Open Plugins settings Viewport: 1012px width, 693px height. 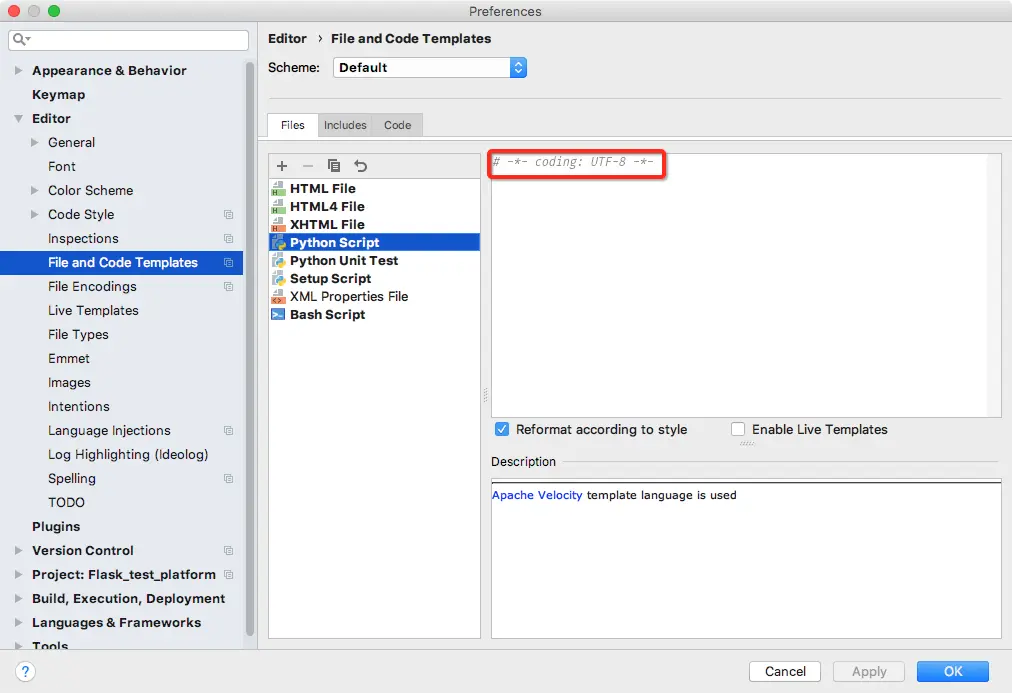56,527
